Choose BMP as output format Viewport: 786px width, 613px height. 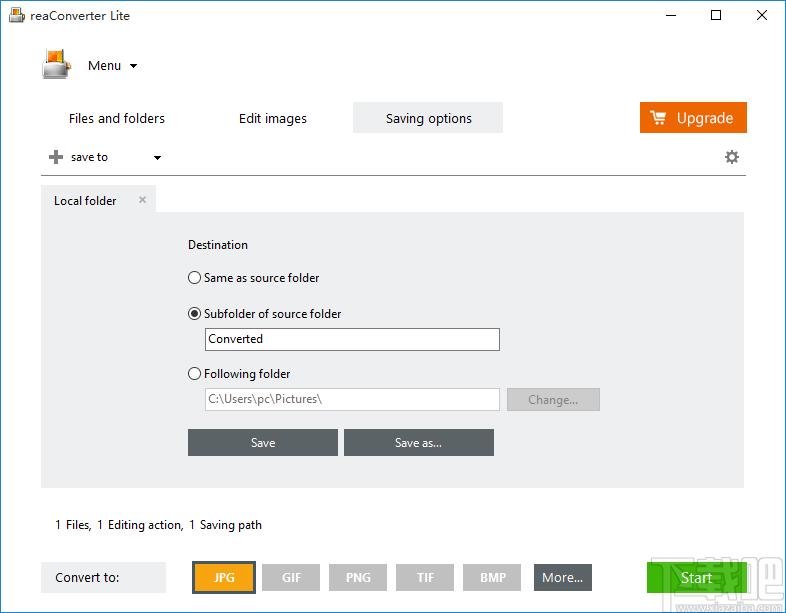pos(492,577)
